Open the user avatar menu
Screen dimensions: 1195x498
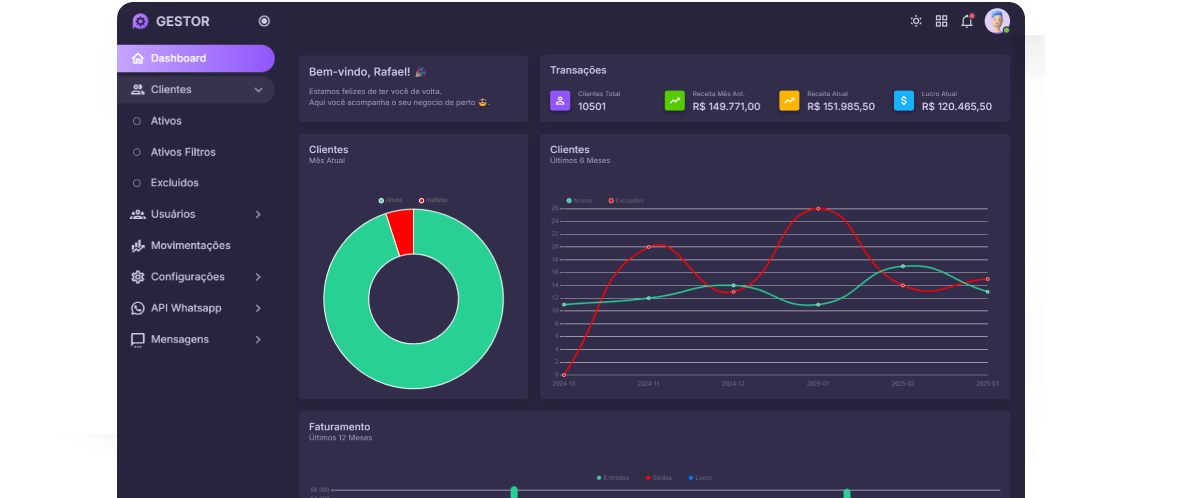point(997,21)
